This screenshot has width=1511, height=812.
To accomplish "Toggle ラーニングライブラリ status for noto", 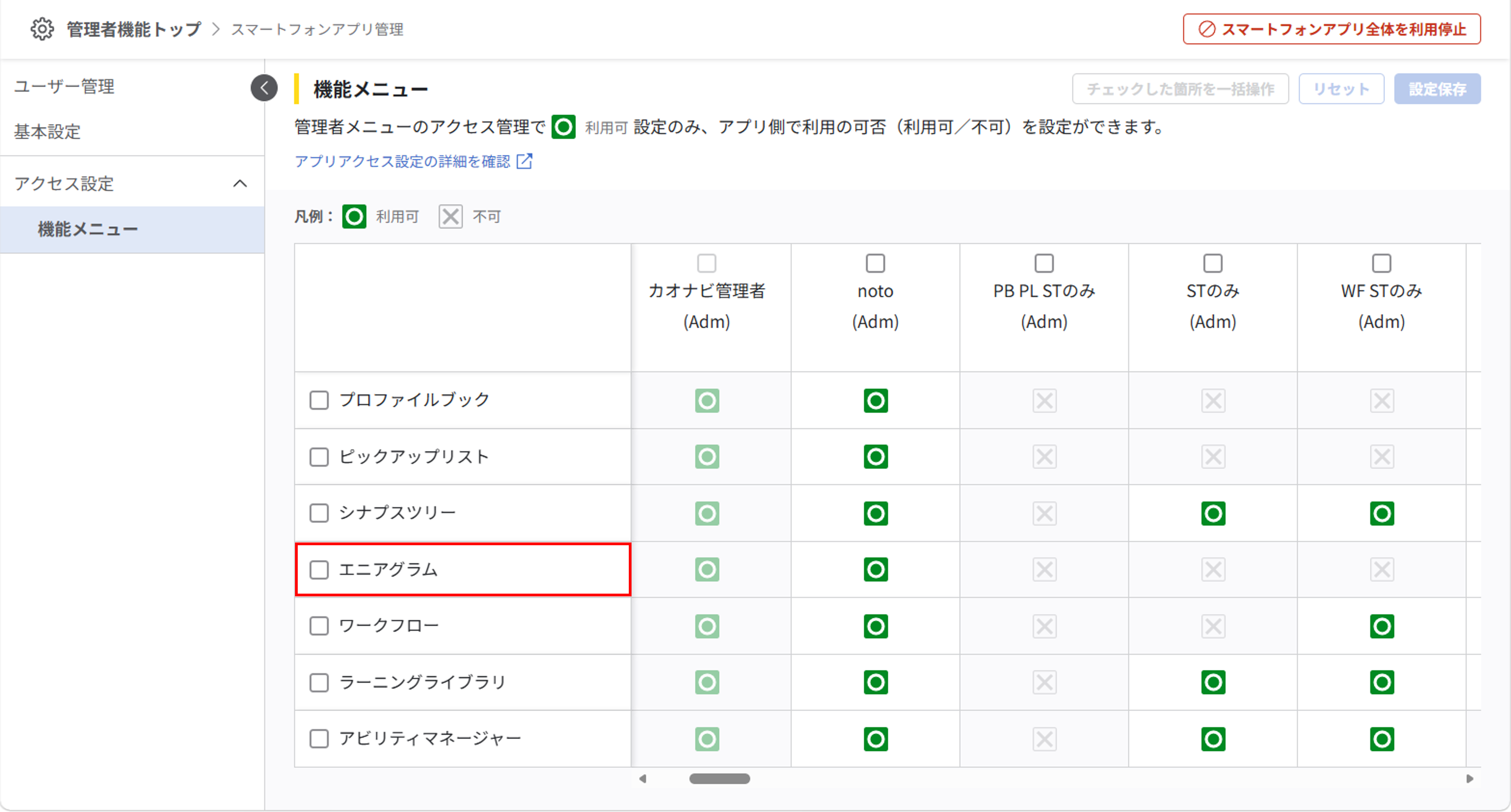I will click(x=875, y=683).
